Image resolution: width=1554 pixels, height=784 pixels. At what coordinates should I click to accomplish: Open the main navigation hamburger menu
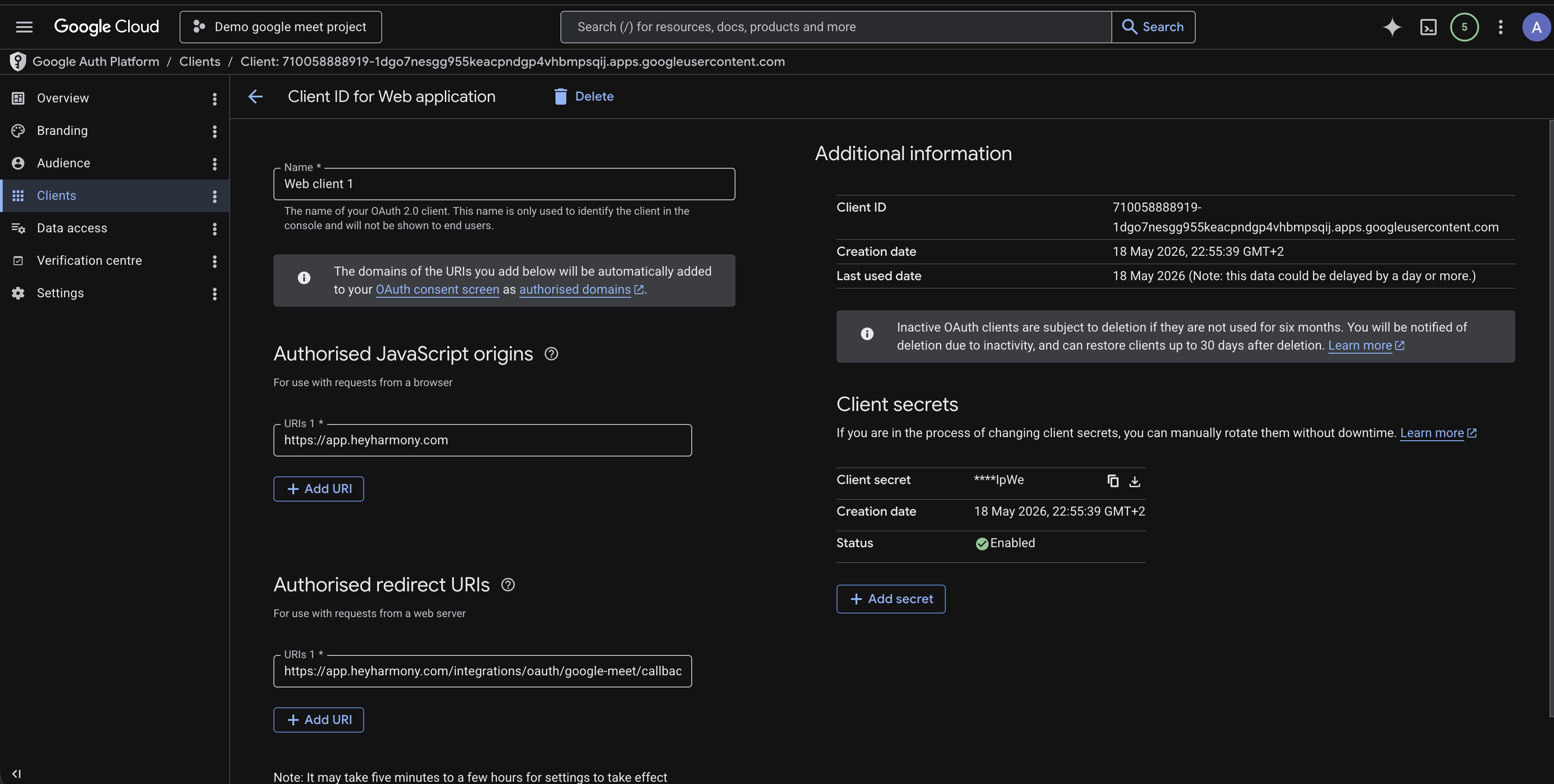coord(24,27)
